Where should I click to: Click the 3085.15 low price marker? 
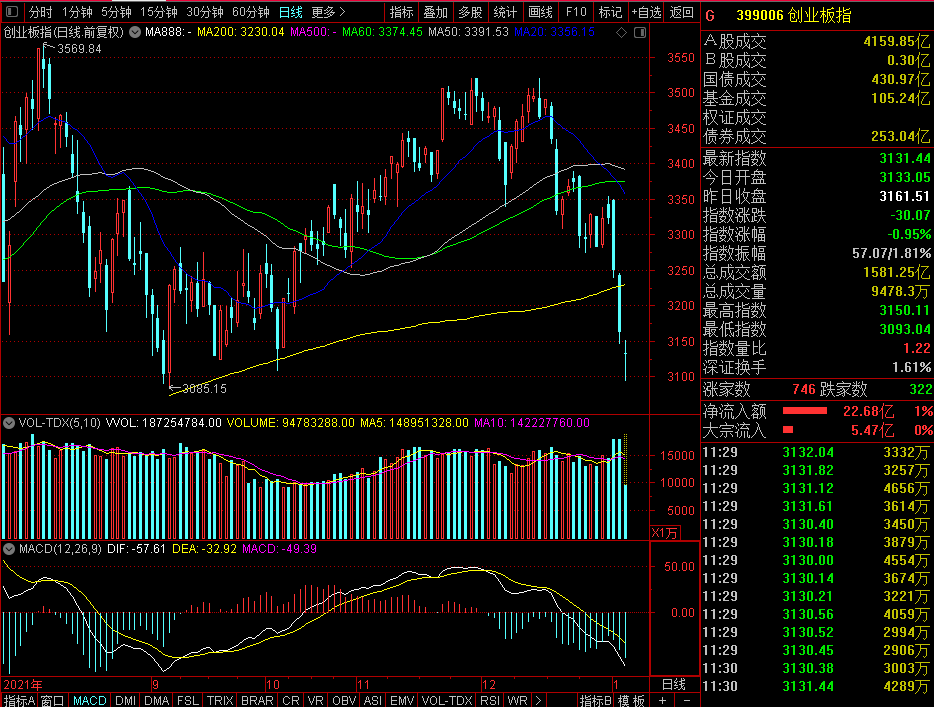click(x=204, y=389)
